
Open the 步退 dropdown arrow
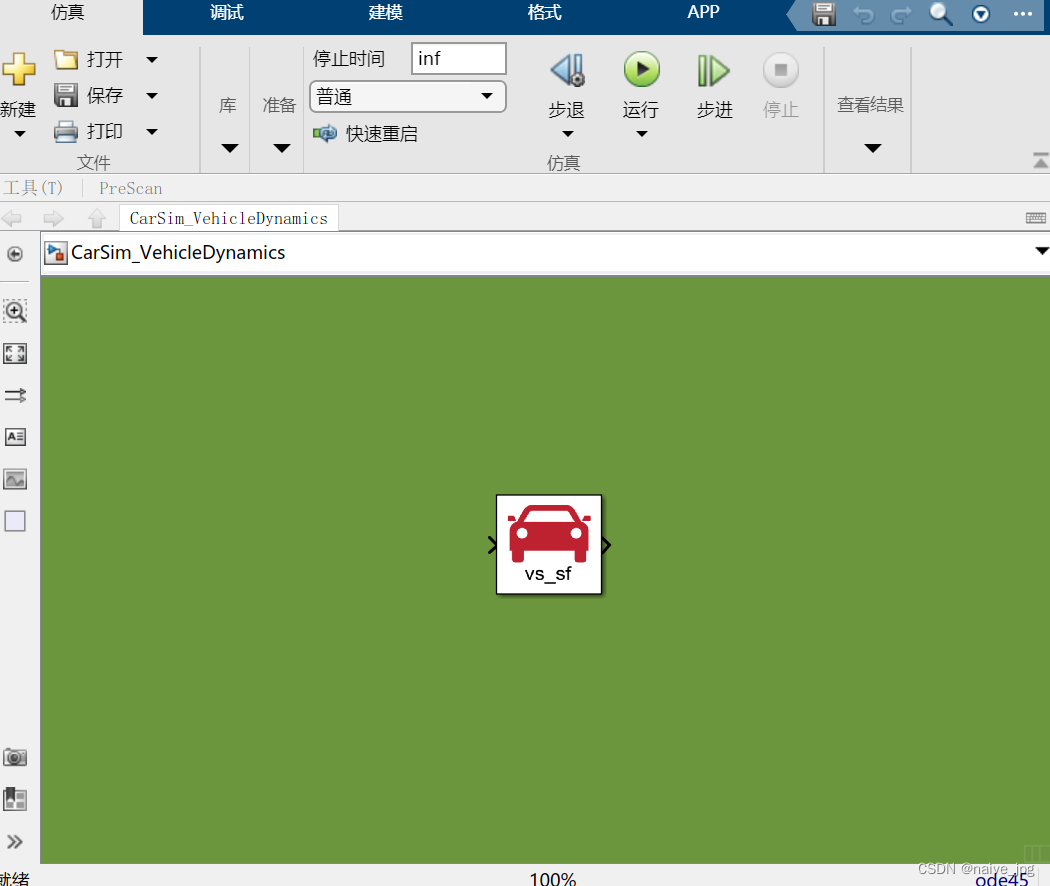click(x=567, y=134)
